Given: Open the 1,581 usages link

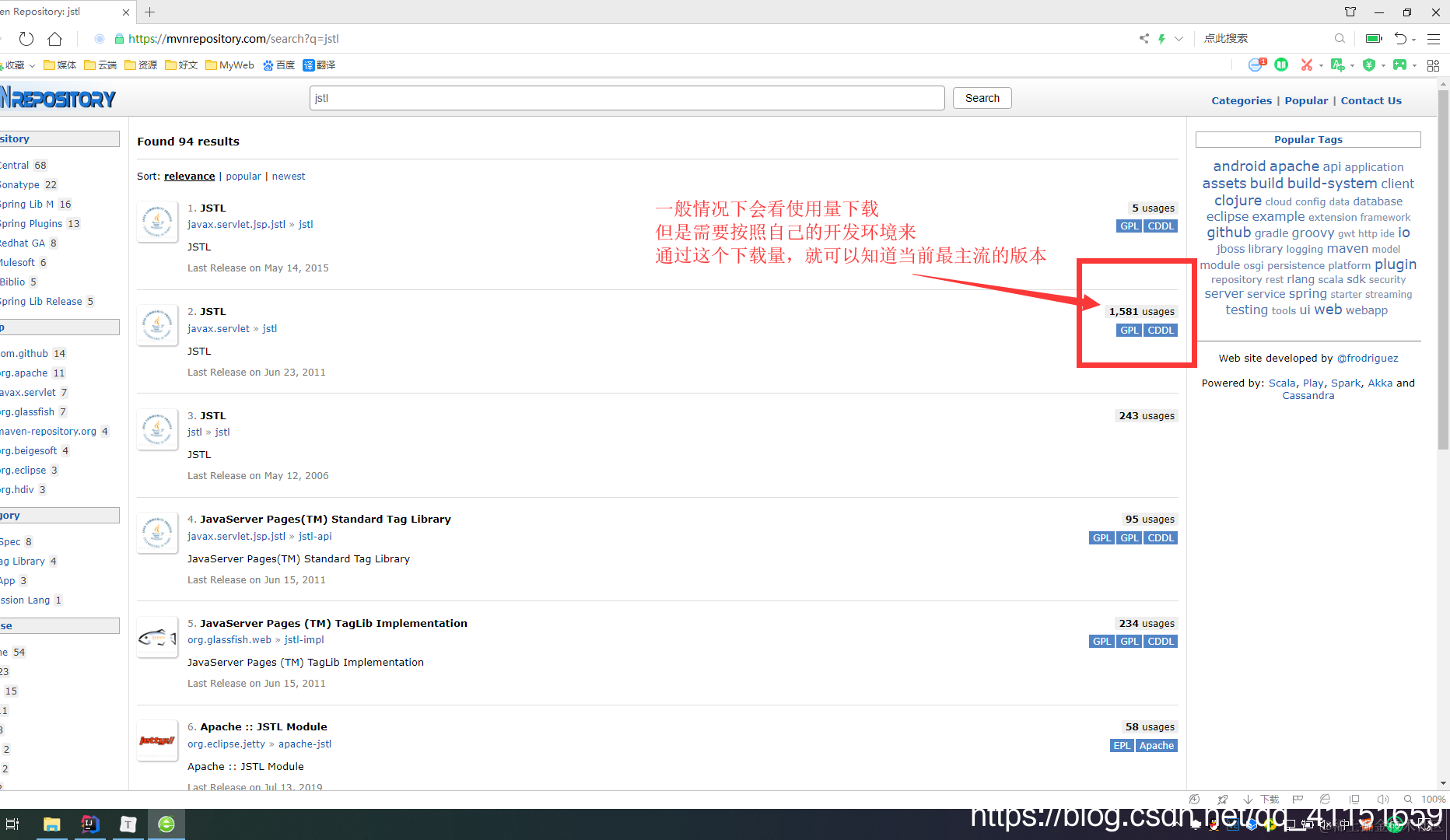Looking at the screenshot, I should [x=1142, y=311].
